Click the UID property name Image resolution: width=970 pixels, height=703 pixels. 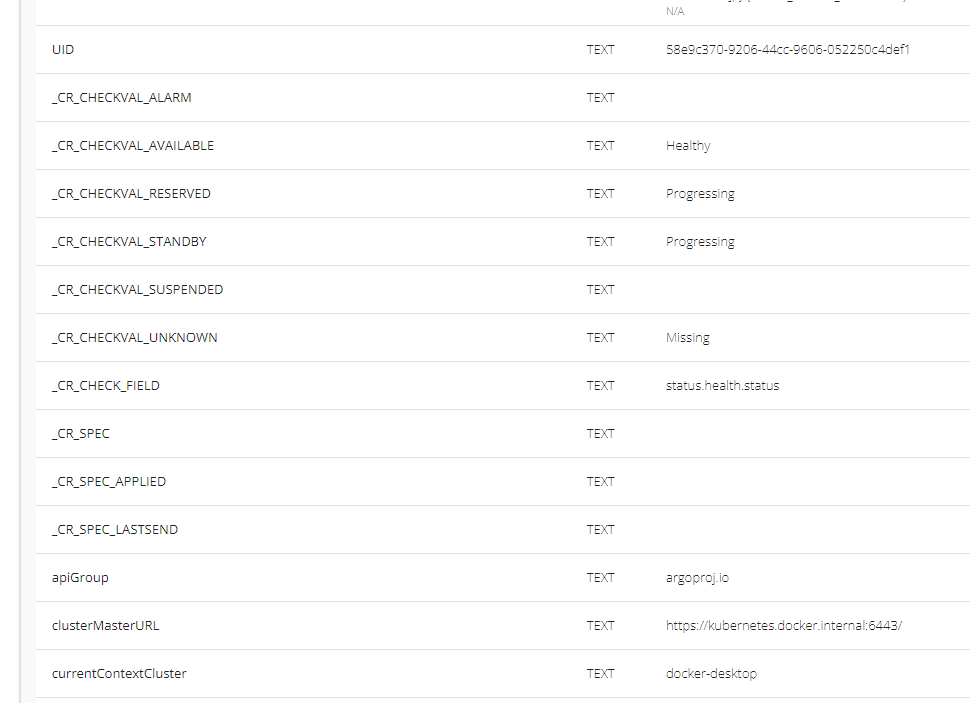[x=63, y=49]
